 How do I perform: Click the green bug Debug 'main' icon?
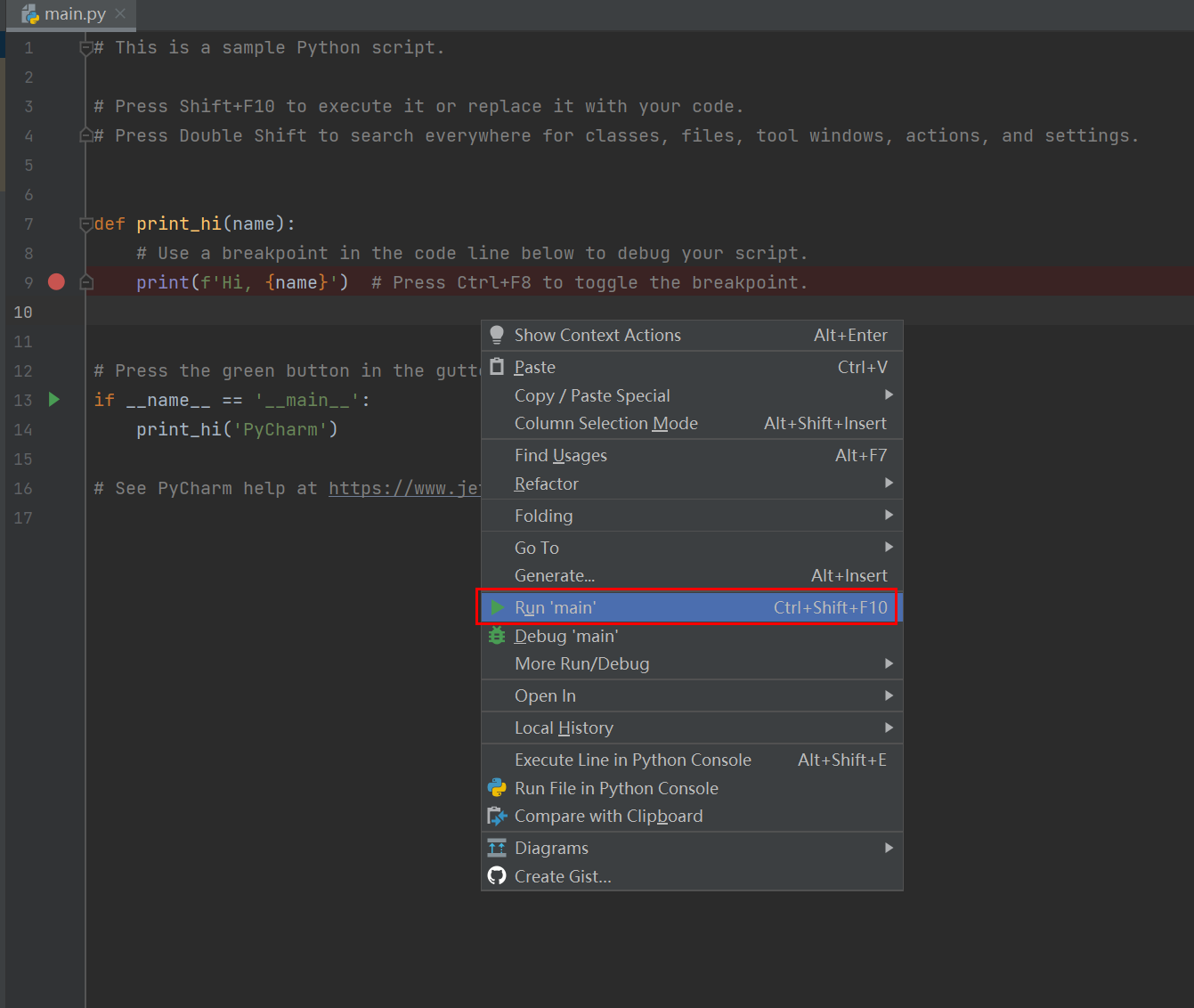click(497, 636)
